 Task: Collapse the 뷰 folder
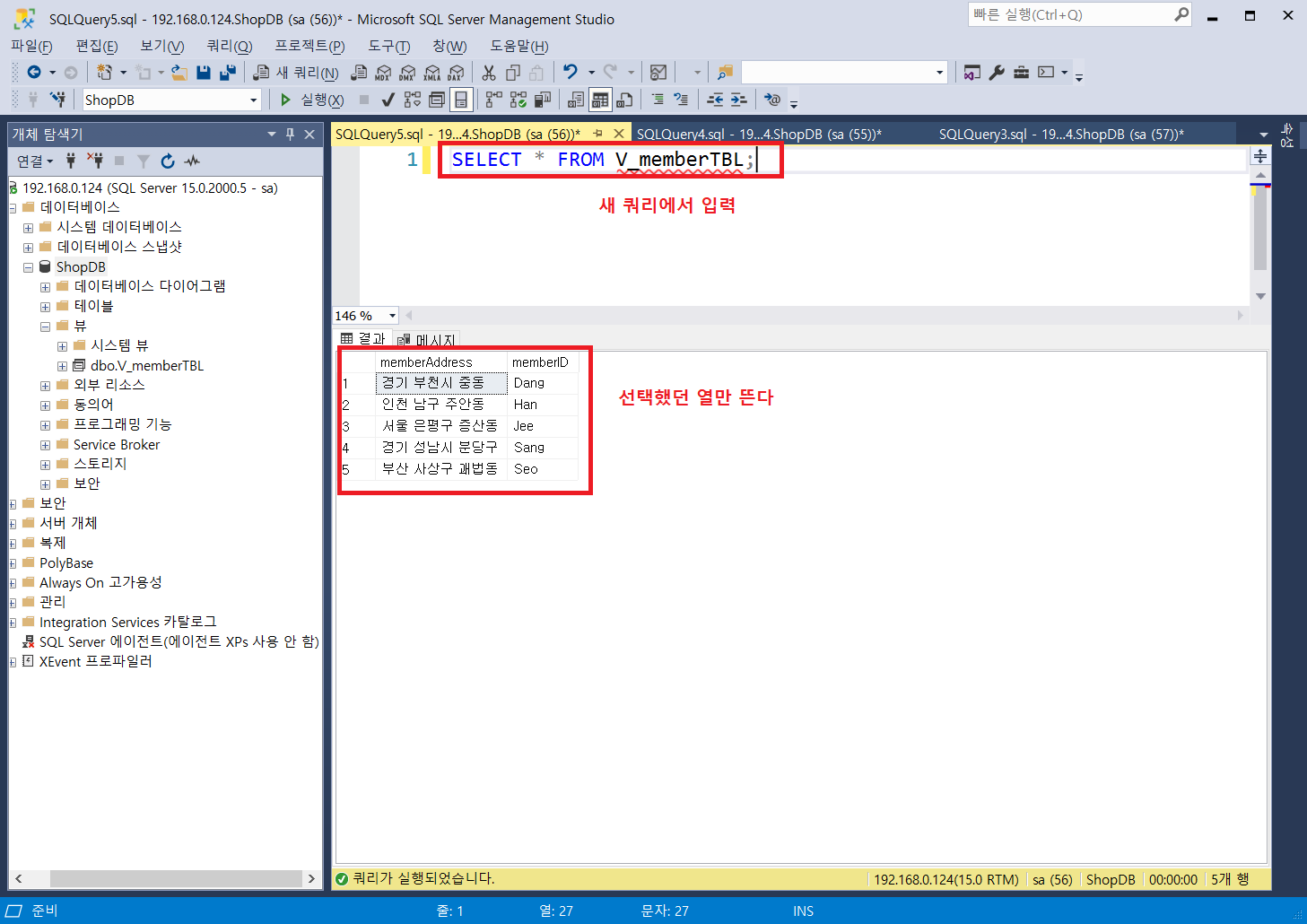click(x=45, y=327)
